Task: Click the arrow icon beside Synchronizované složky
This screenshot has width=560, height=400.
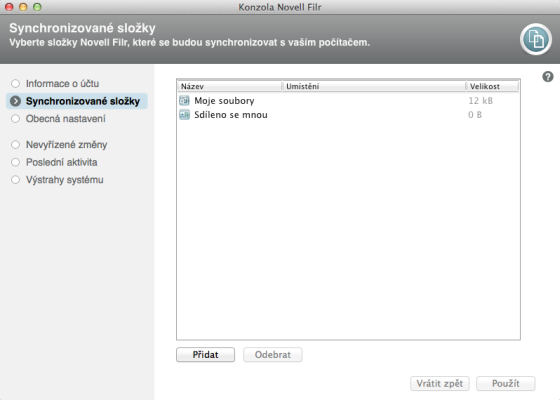Action: pos(15,101)
